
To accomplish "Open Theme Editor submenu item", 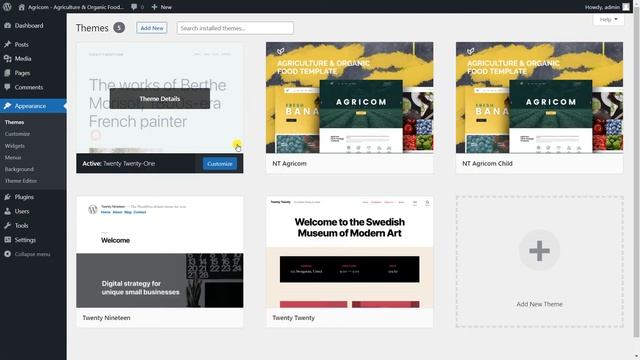I will 21,181.
